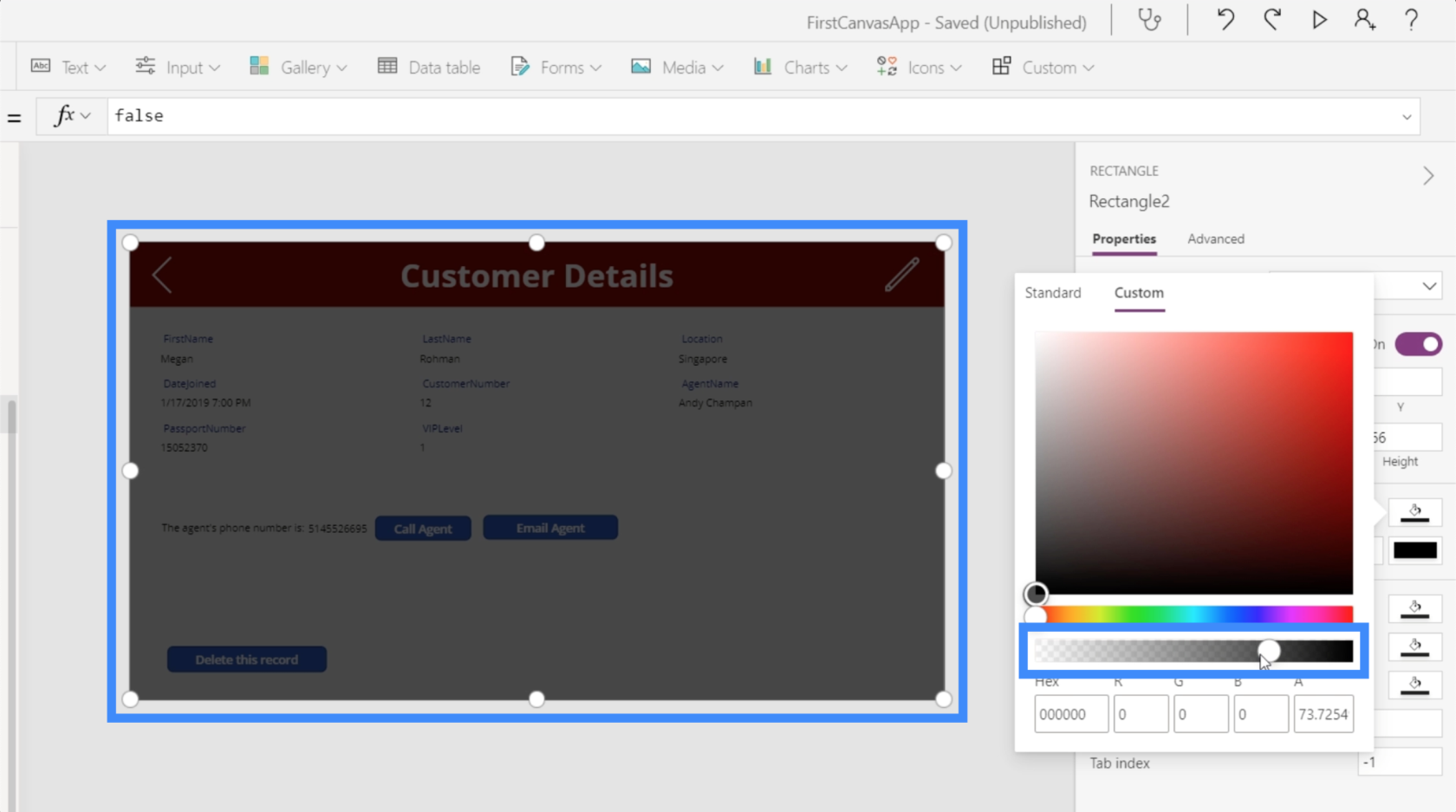
Task: Open the Custom components menu
Action: [1043, 67]
